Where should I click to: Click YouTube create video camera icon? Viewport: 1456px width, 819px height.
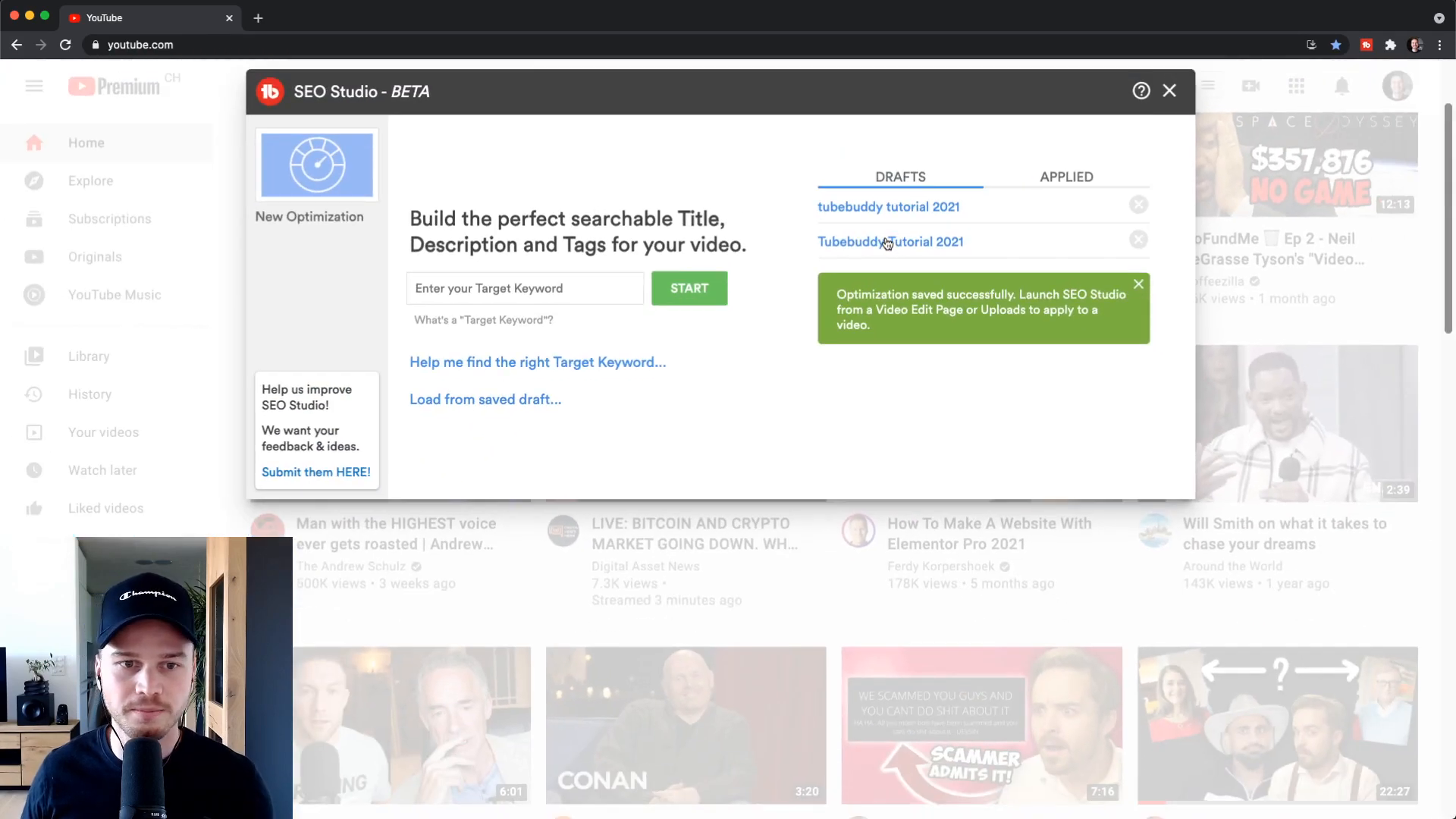pyautogui.click(x=1250, y=86)
